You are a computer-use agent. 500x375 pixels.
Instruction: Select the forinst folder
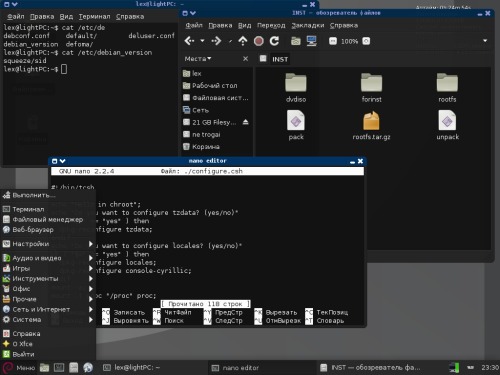(371, 87)
